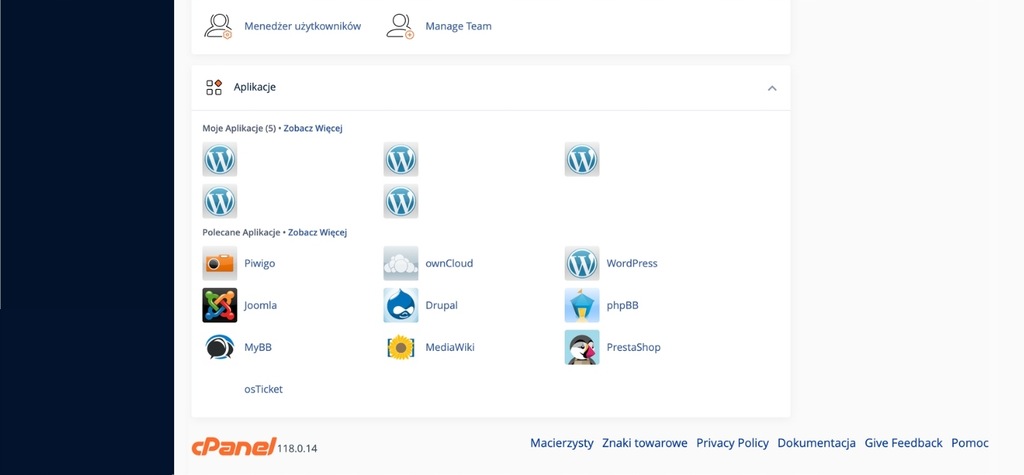Click the phpBB text link

pos(622,305)
